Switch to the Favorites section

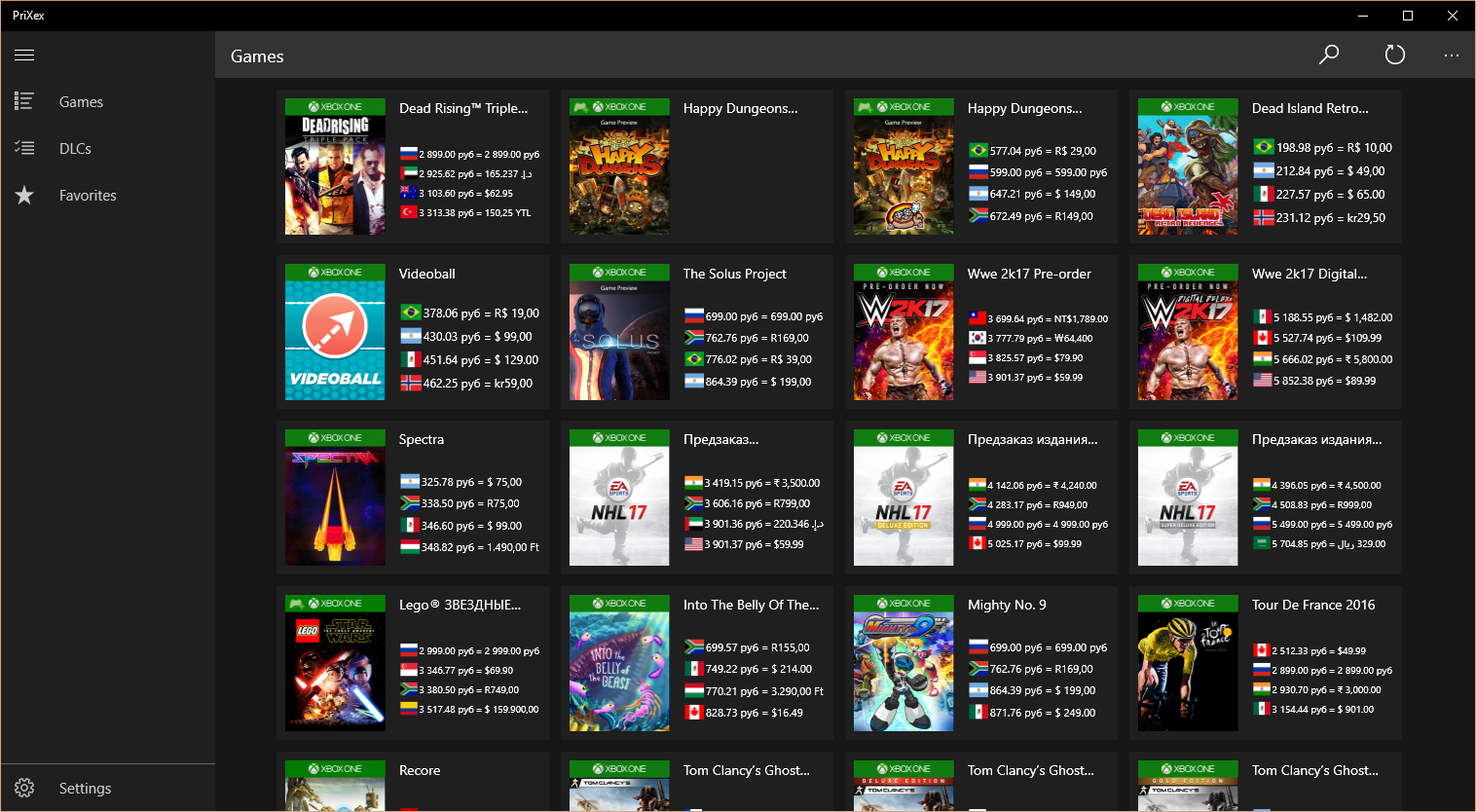pos(88,195)
